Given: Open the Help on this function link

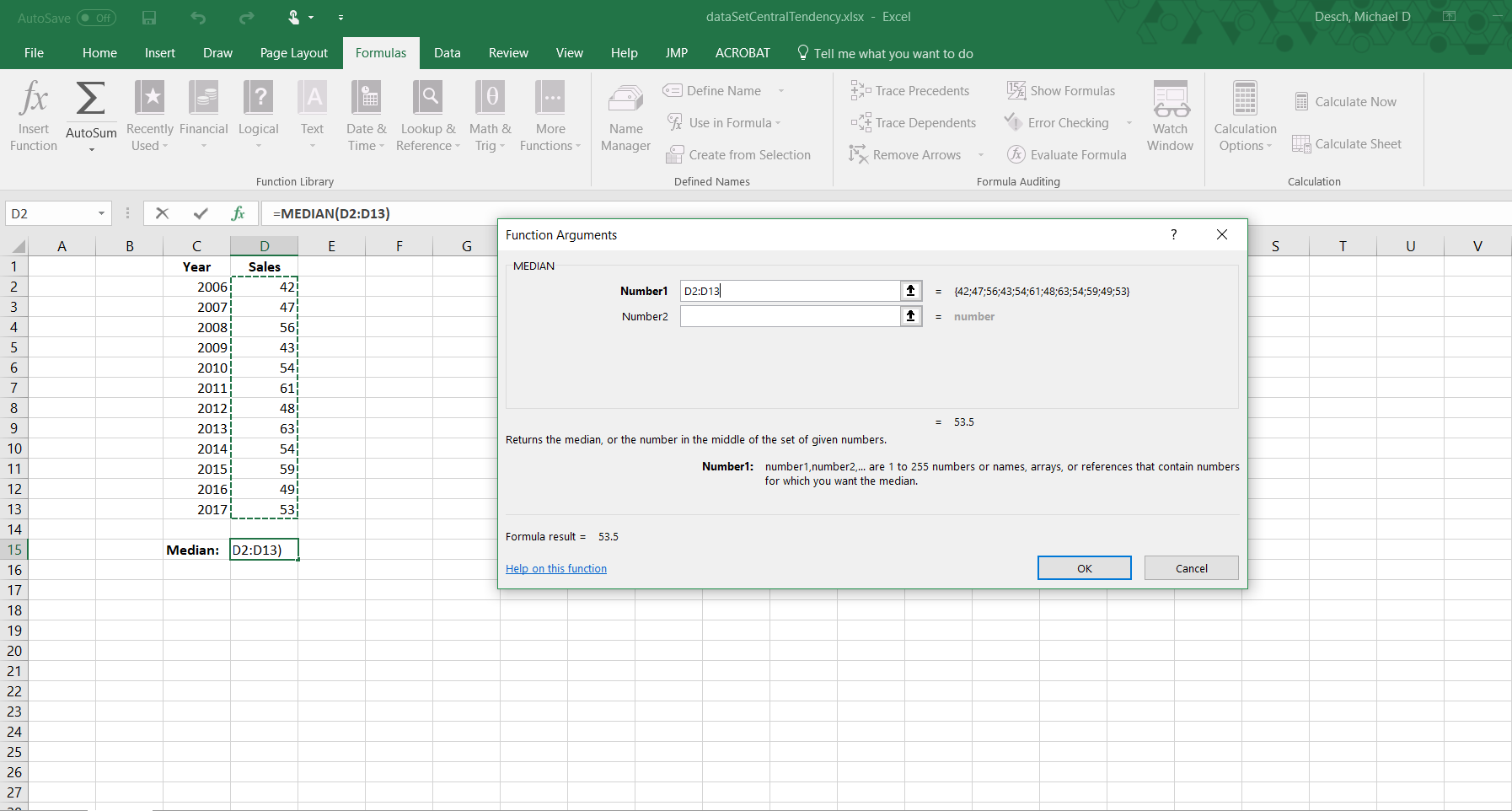Looking at the screenshot, I should [x=556, y=569].
